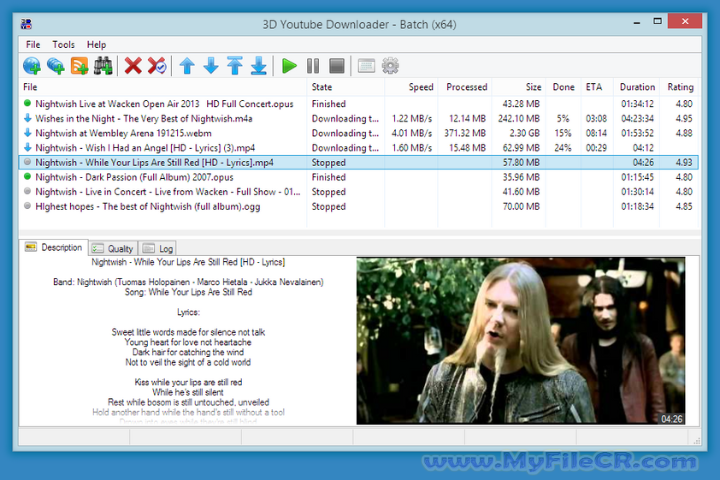The width and height of the screenshot is (720, 480).
Task: Click the app icon in the title bar
Action: pos(27,24)
